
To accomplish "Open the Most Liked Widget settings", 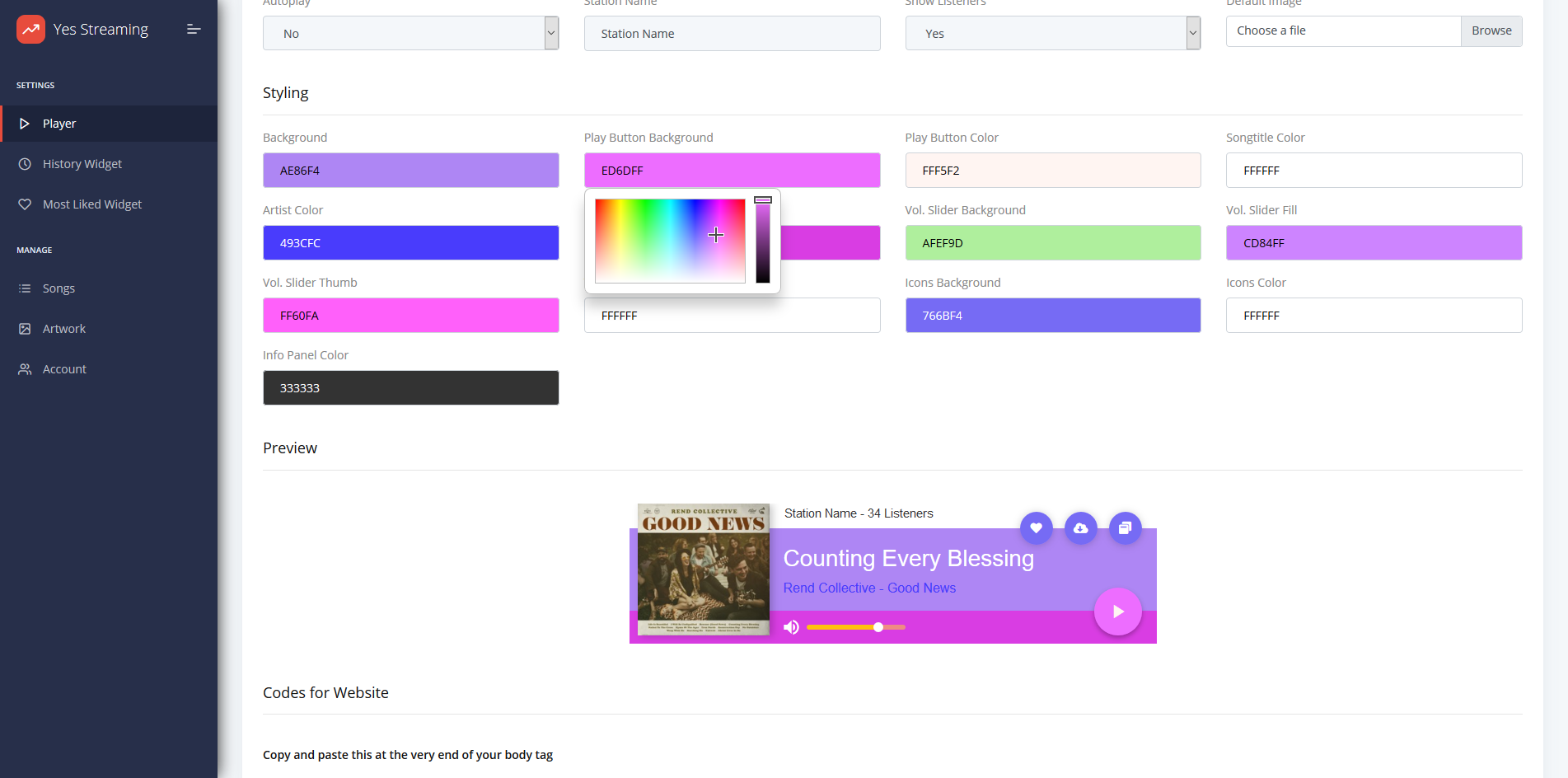I will [92, 204].
